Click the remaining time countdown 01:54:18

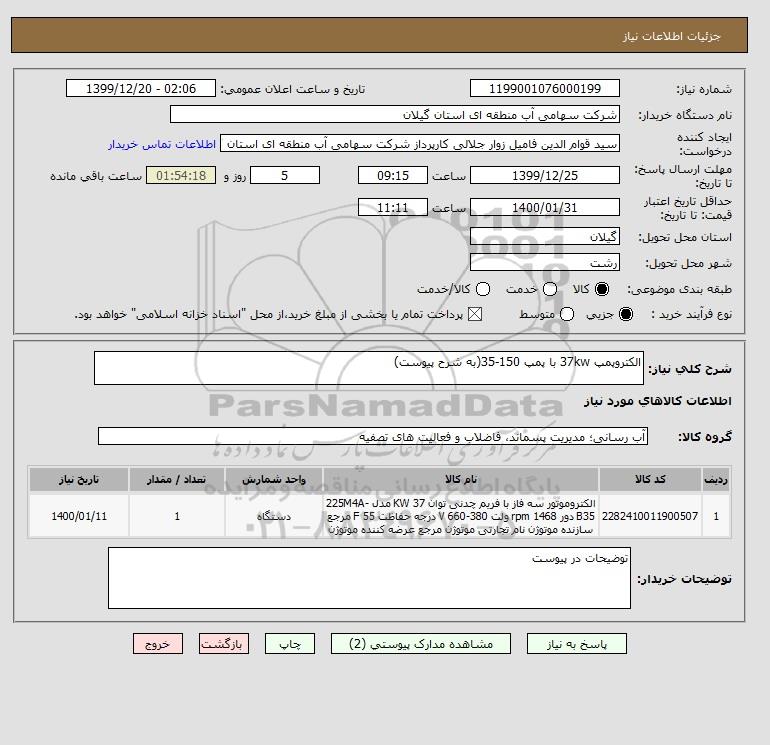tap(181, 175)
